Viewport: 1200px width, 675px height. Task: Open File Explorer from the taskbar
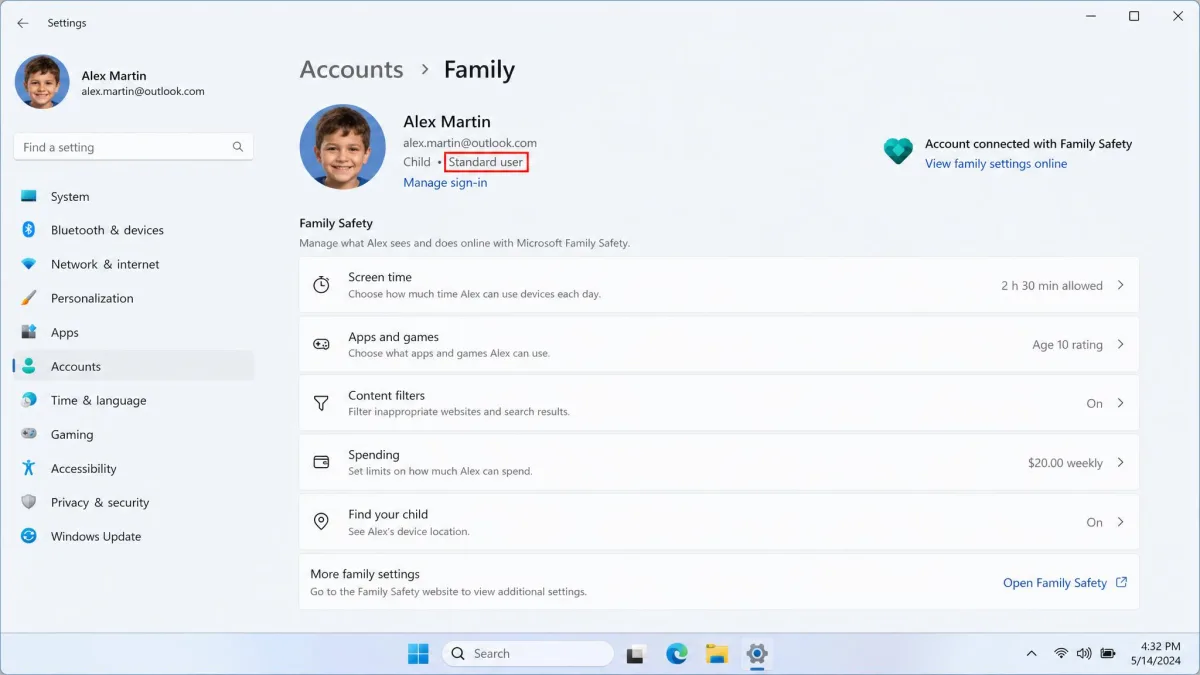click(717, 654)
